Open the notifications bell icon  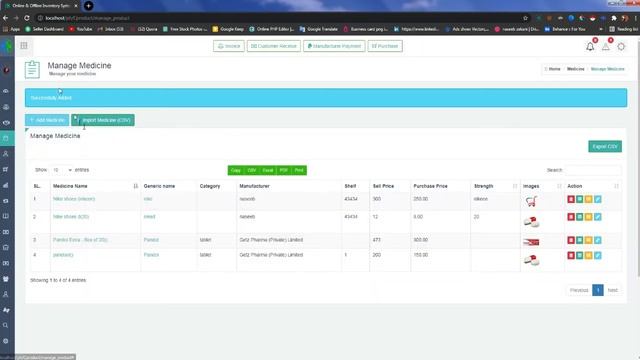click(590, 47)
